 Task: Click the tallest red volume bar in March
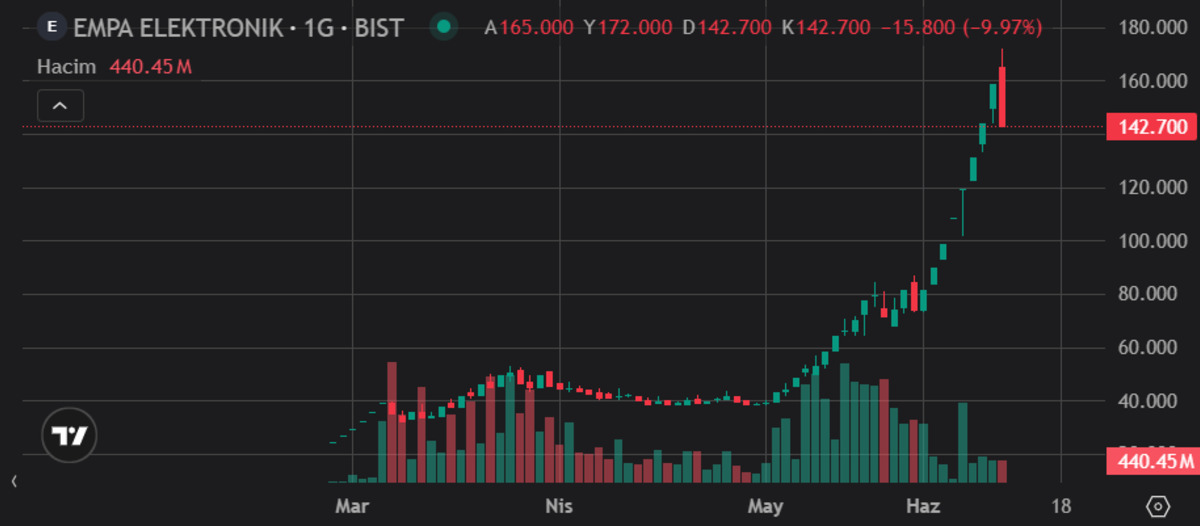[392, 422]
